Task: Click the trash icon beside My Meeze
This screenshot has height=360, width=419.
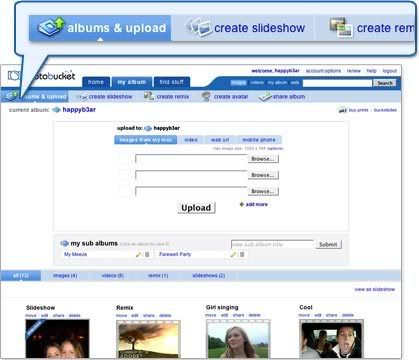Action: 147,255
